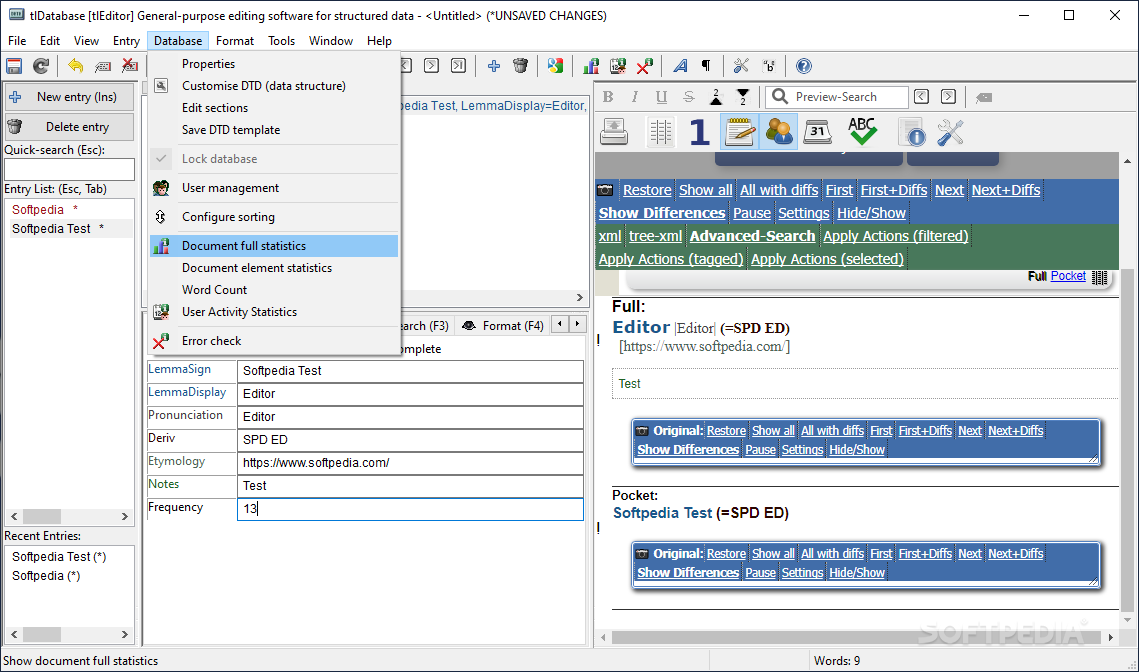Click the Delete entry button
Screen dimensions: 1139x672
70,126
